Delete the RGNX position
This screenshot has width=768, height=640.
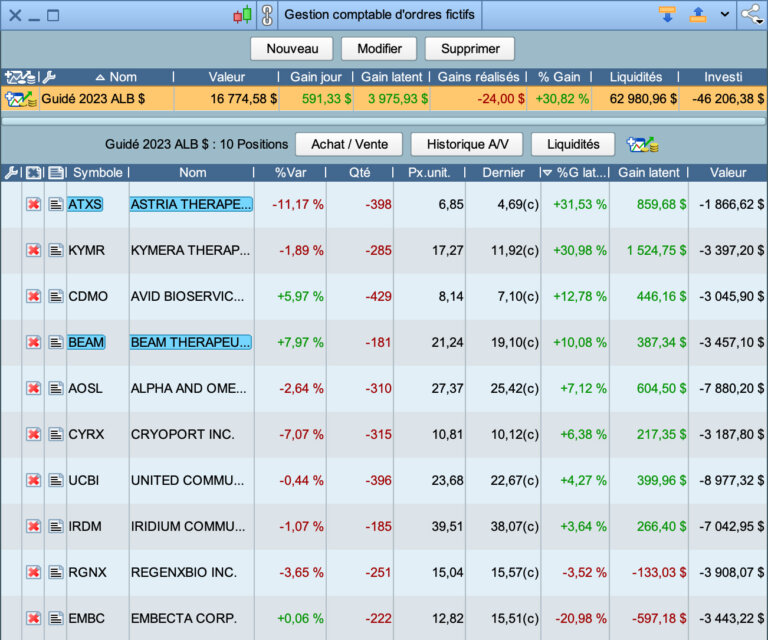pos(33,572)
